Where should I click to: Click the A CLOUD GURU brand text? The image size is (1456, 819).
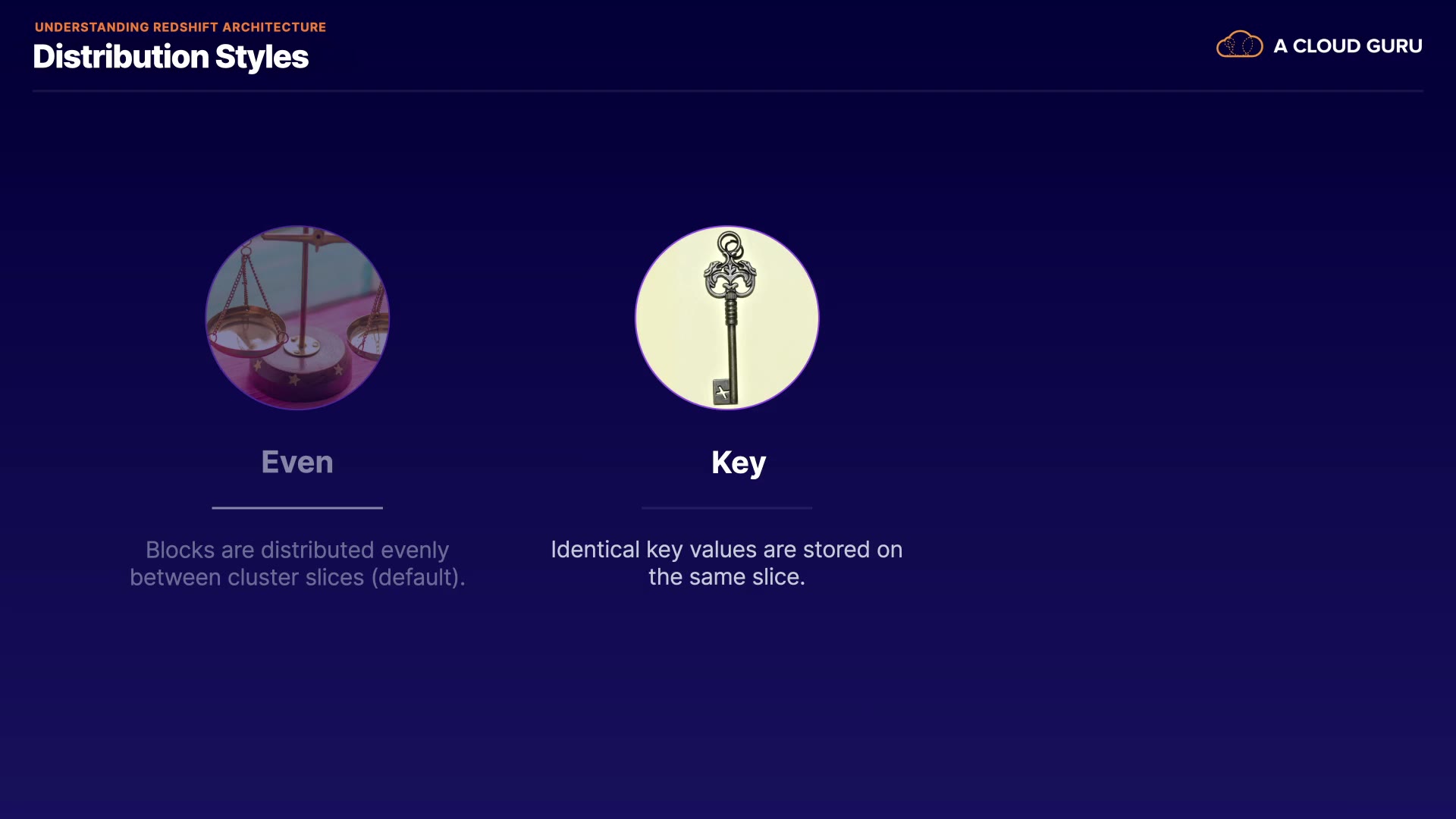(1348, 45)
